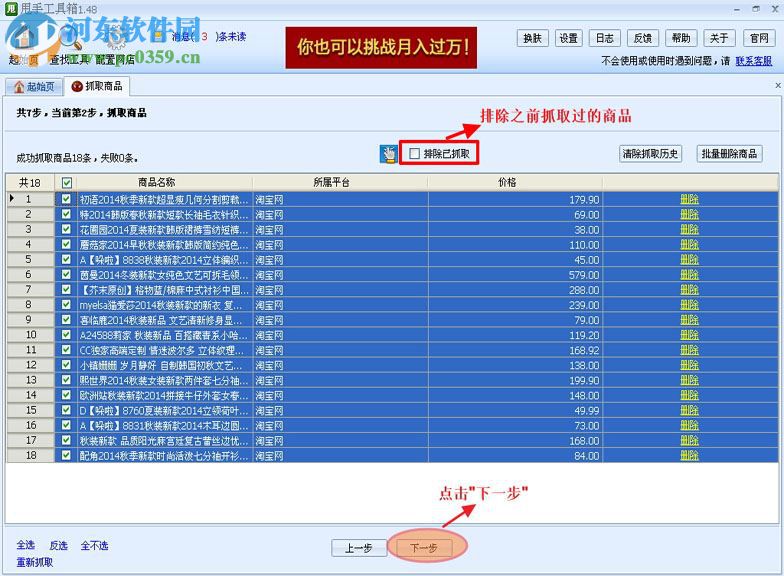Select the product name starting 欧洲站秋装新款2014
This screenshot has width=784, height=576.
[164, 395]
